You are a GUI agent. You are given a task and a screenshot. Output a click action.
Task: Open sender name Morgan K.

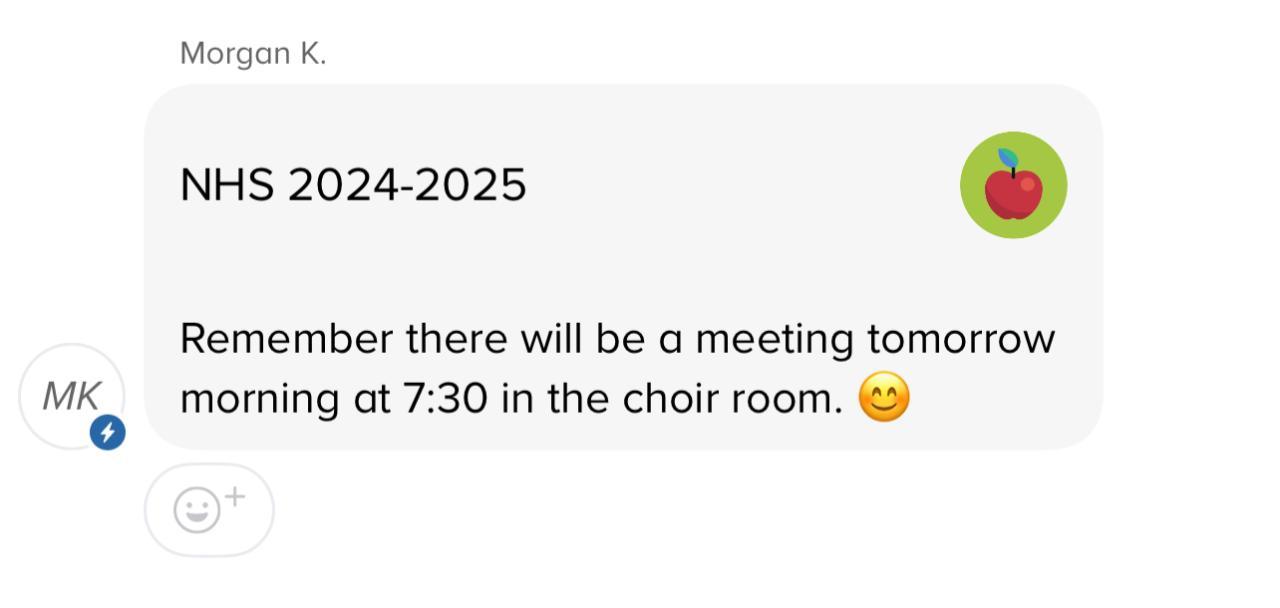pyautogui.click(x=253, y=54)
